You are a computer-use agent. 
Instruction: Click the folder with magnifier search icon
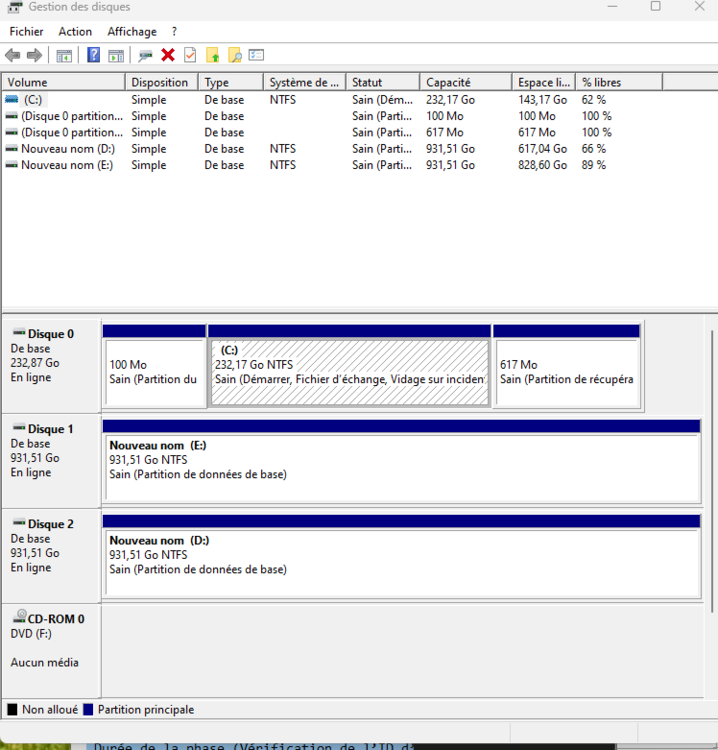tap(235, 56)
